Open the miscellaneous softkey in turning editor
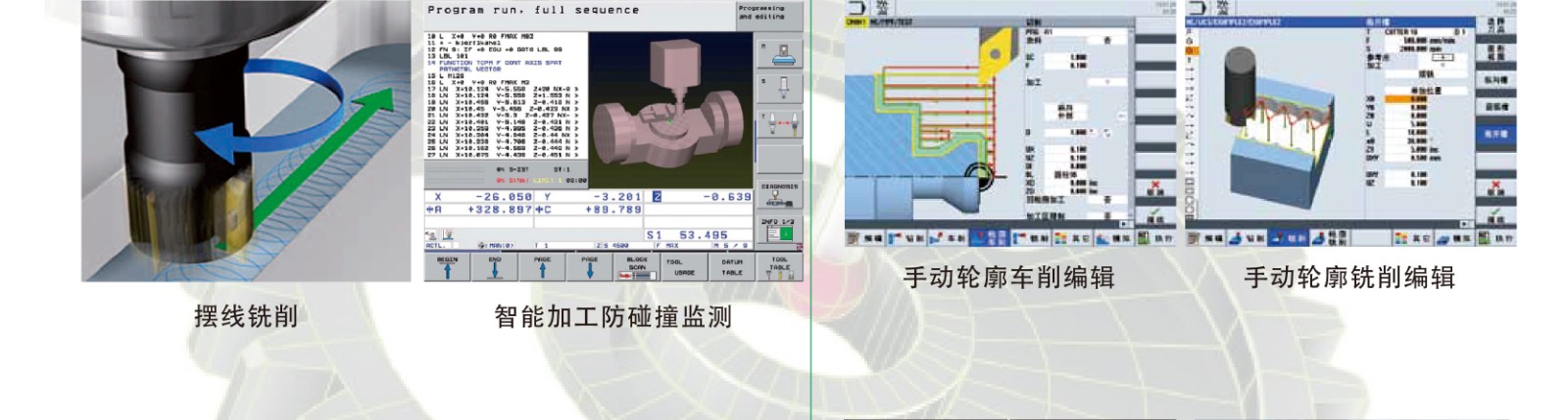The width and height of the screenshot is (1568, 420). click(1073, 238)
